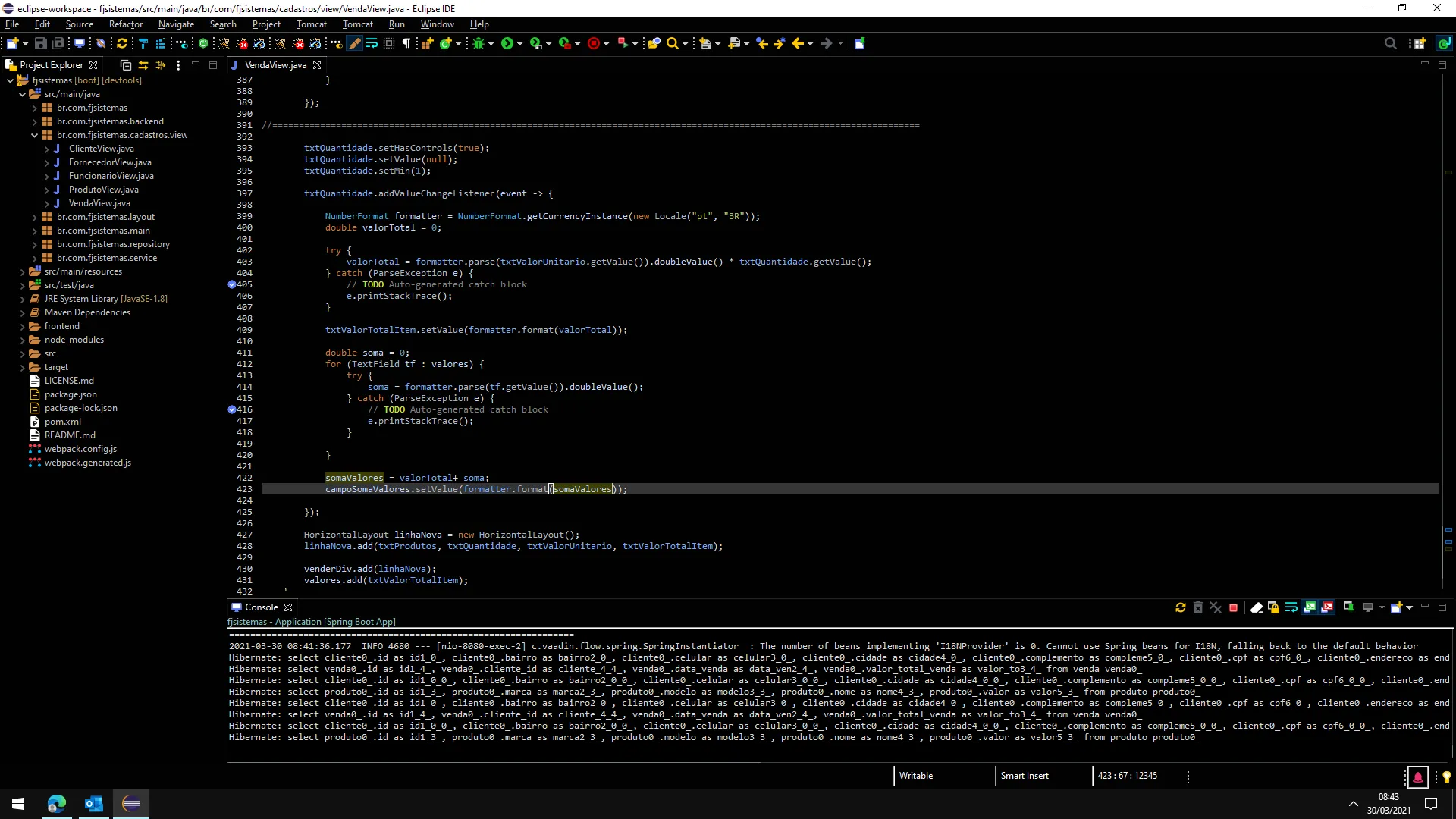Open Outlook from the Windows taskbar
The height and width of the screenshot is (819, 1456).
click(94, 804)
